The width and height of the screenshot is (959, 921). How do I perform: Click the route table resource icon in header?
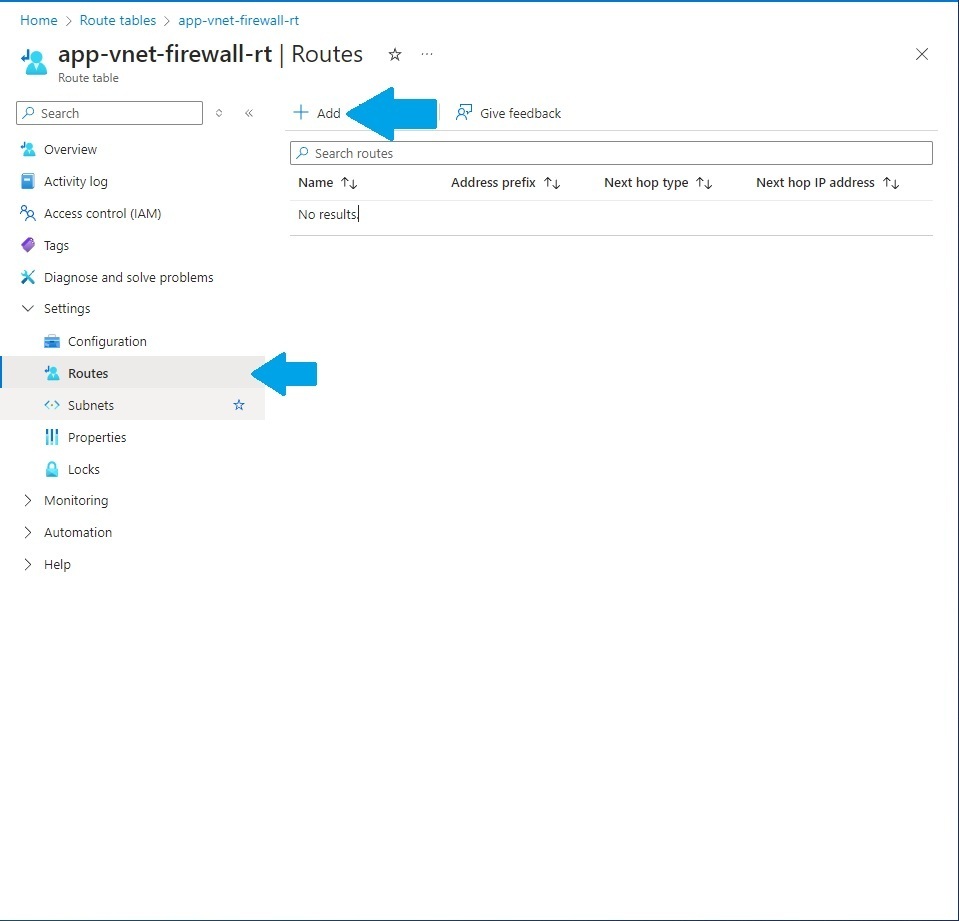[x=34, y=62]
